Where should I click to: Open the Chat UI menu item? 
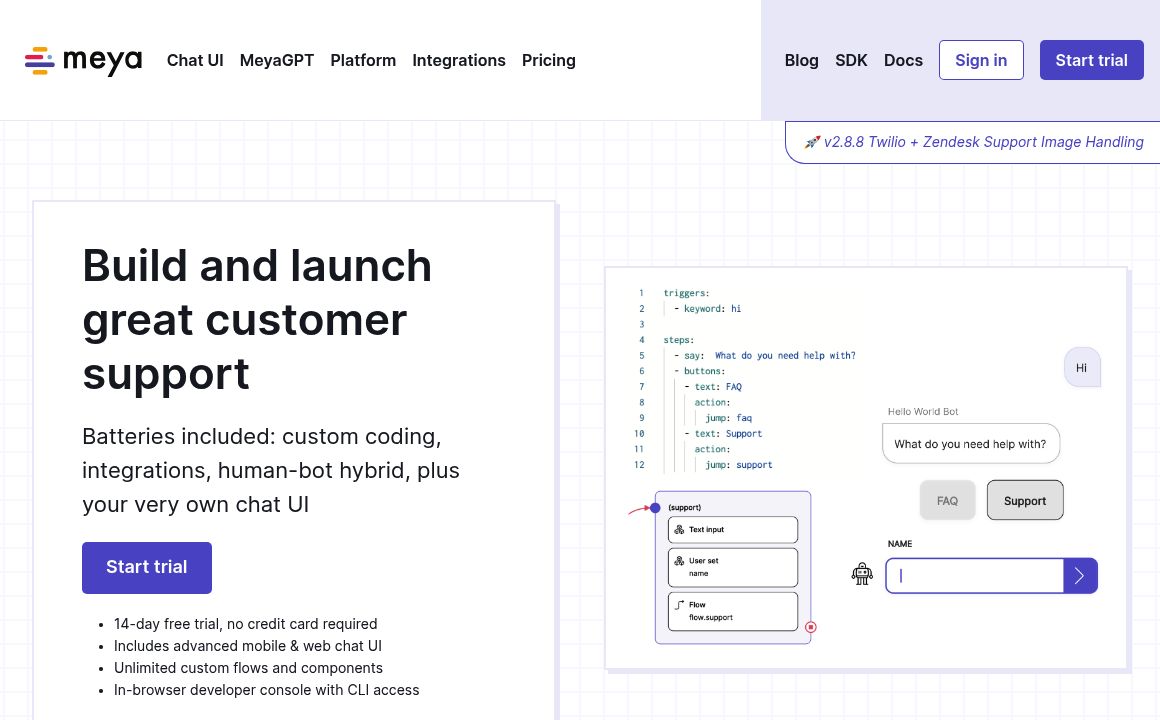point(195,60)
